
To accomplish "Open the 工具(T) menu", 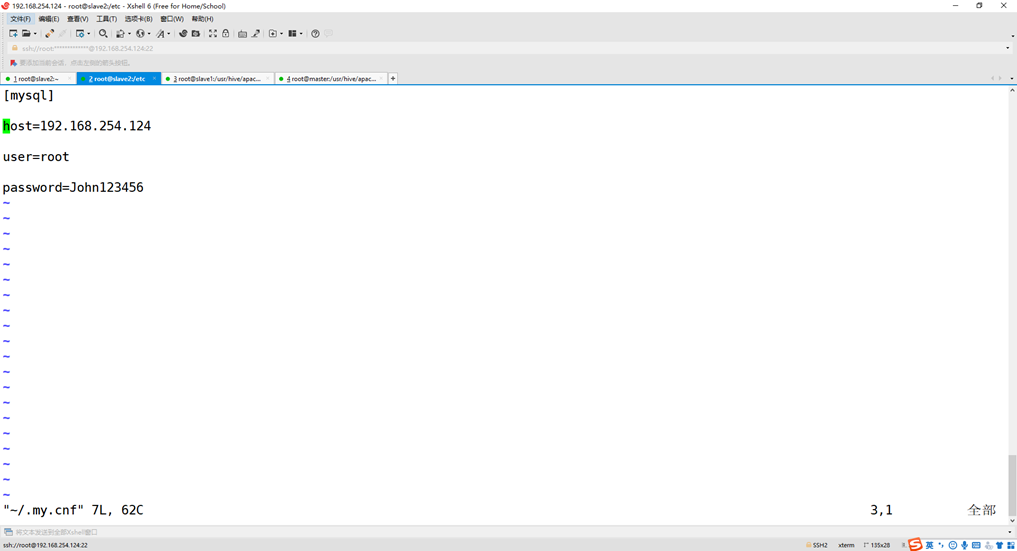I will click(x=106, y=19).
